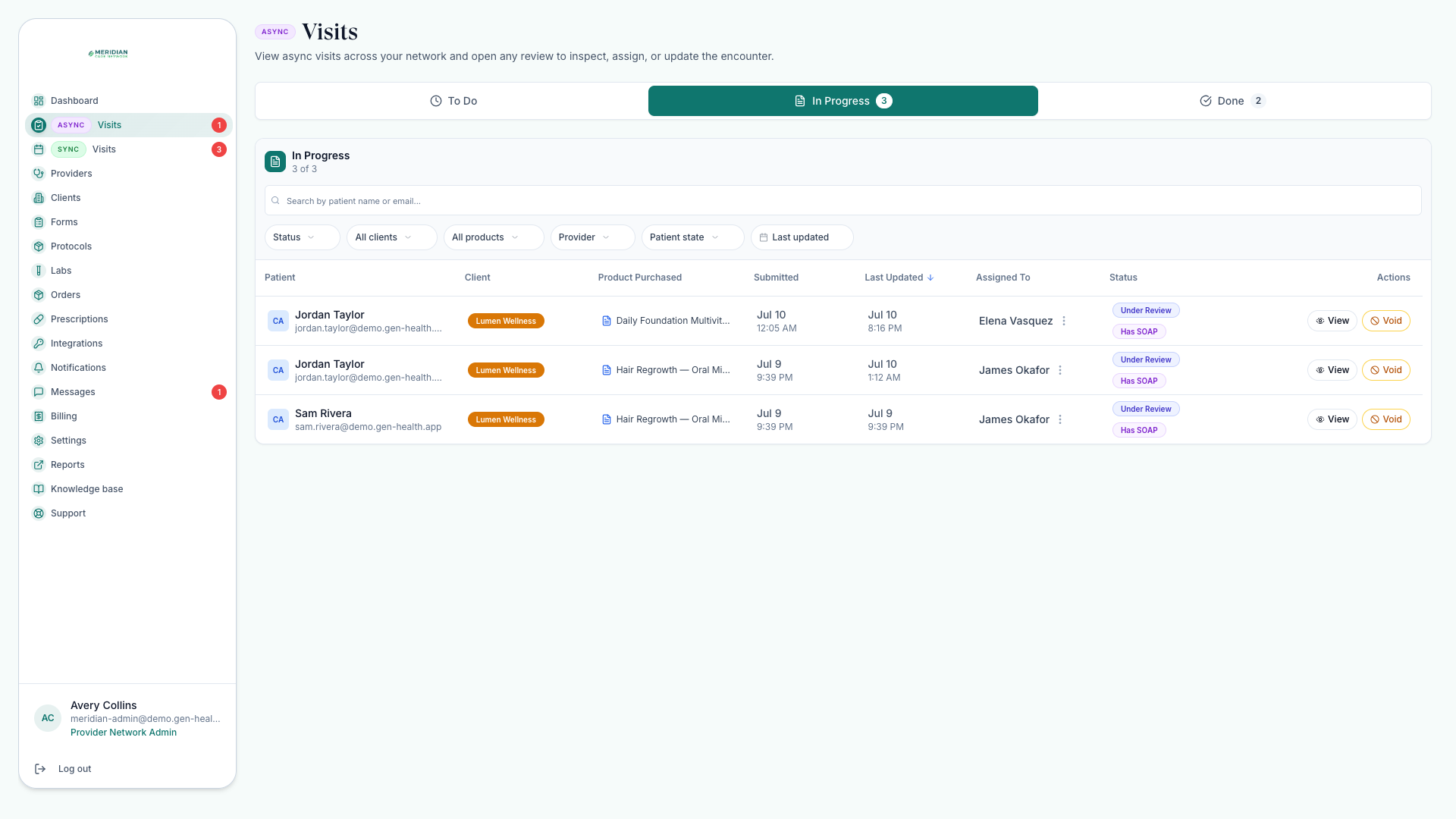
Task: Click the Messages chat bubble icon
Action: coord(39,392)
